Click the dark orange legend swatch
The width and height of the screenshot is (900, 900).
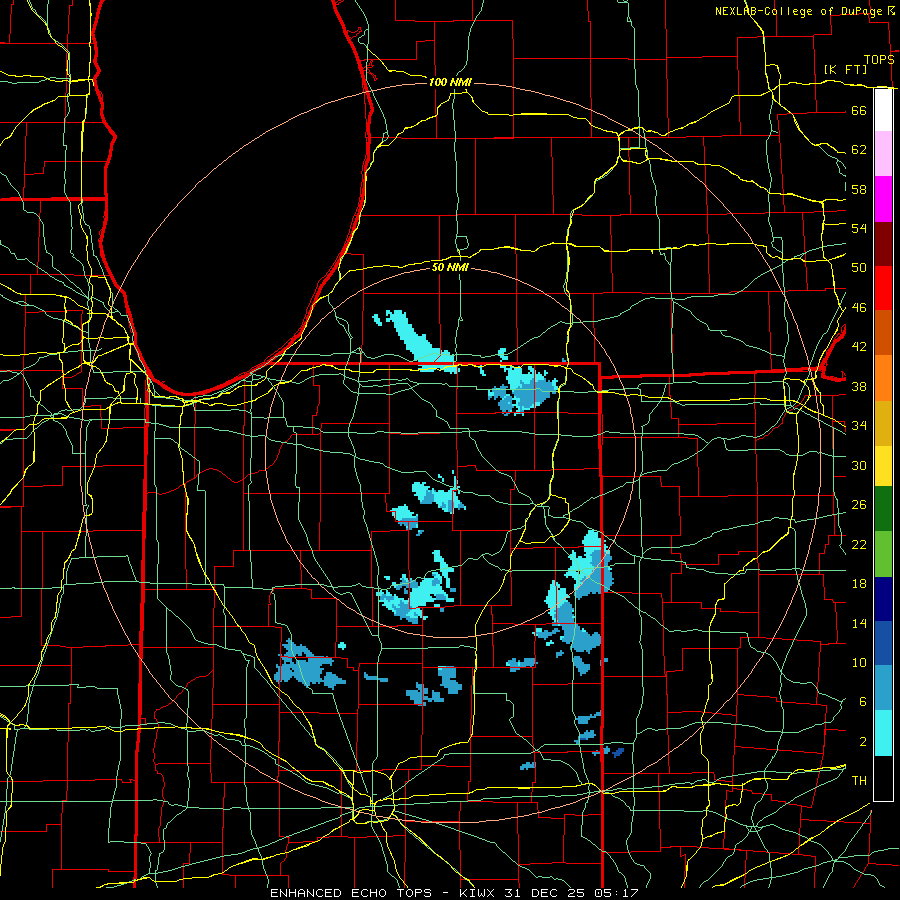(x=883, y=332)
